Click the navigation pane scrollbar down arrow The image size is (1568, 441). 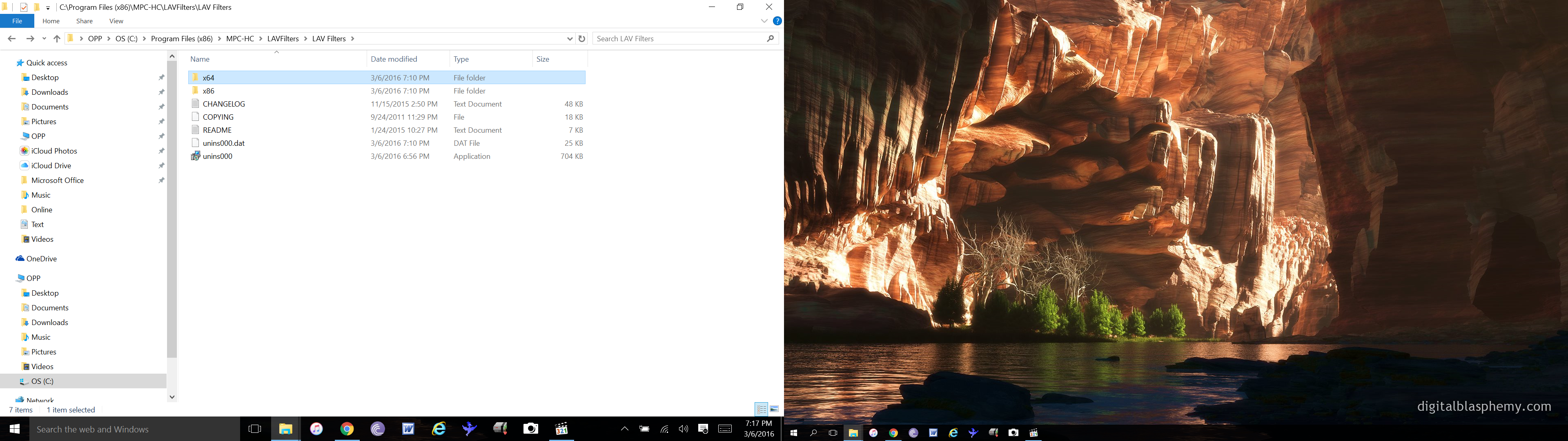(x=172, y=396)
